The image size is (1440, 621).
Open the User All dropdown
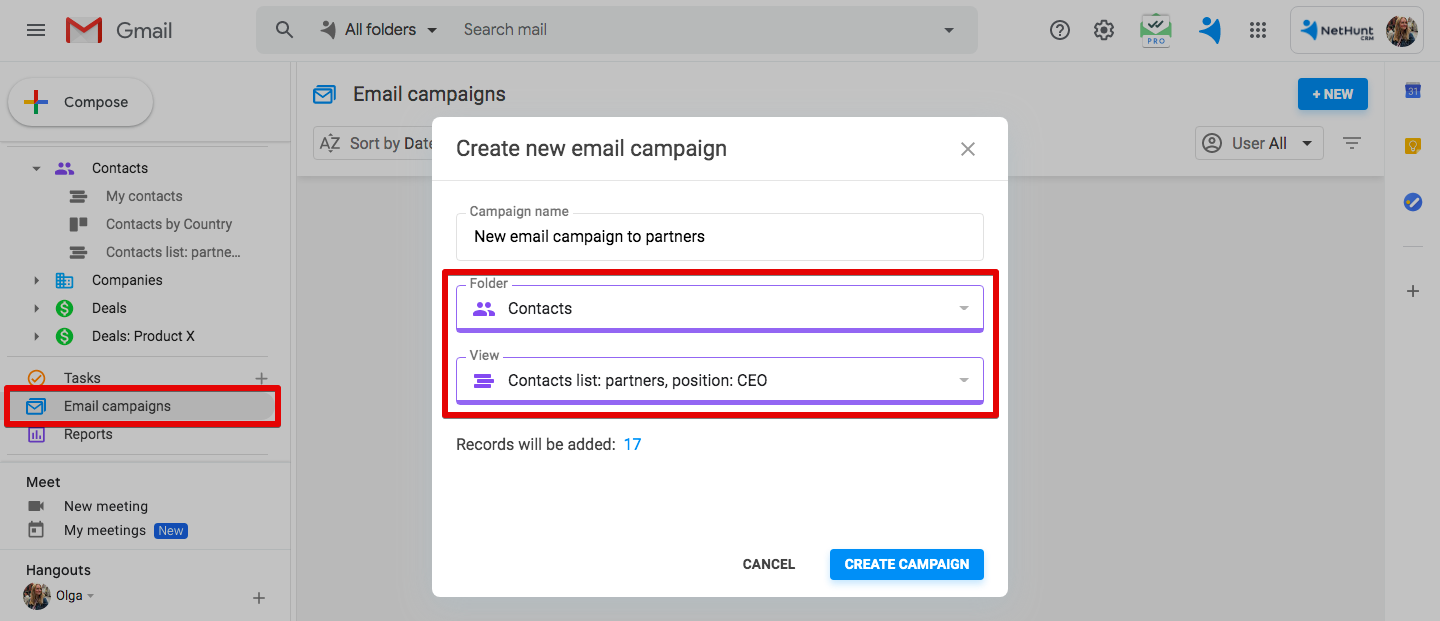pyautogui.click(x=1259, y=143)
